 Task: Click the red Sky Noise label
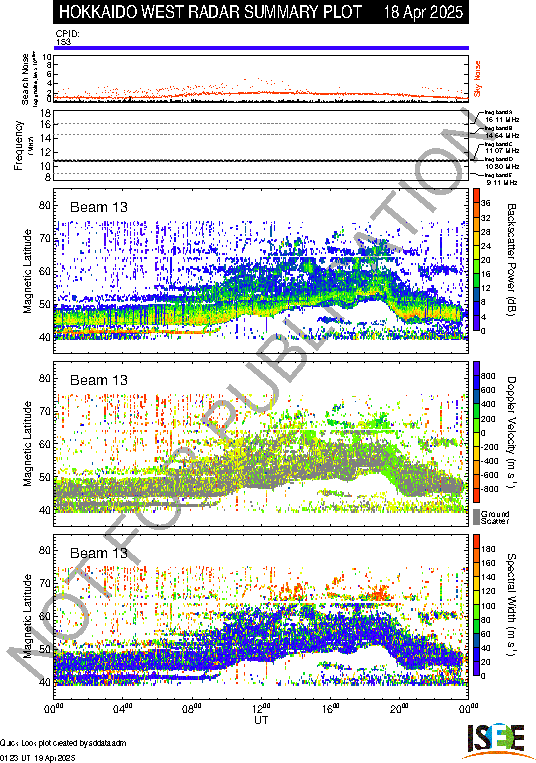478,78
